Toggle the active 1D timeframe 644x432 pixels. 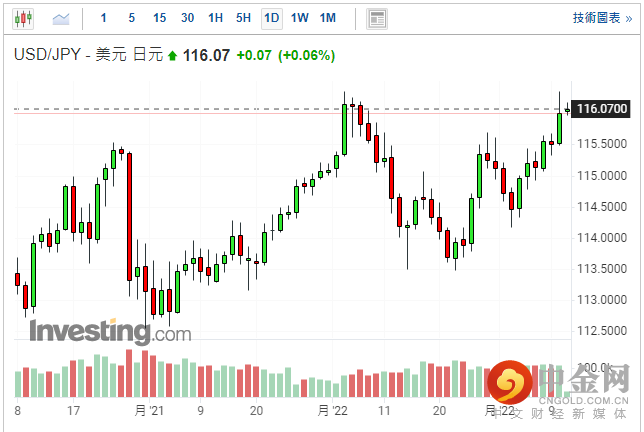(x=271, y=18)
